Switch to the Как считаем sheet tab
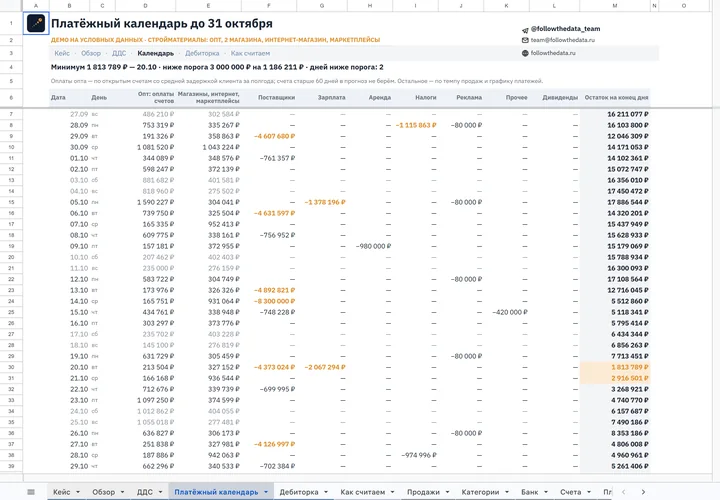The width and height of the screenshot is (720, 500). [363, 492]
